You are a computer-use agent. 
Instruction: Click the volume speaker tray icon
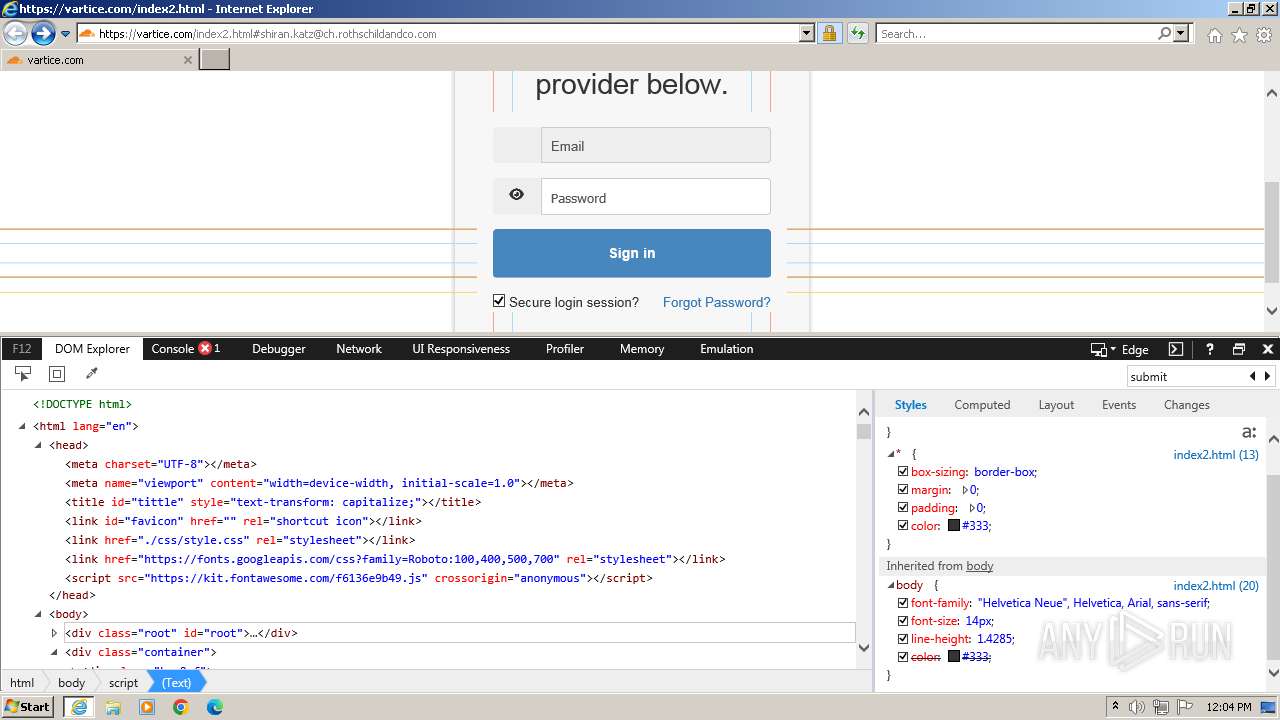click(1136, 707)
